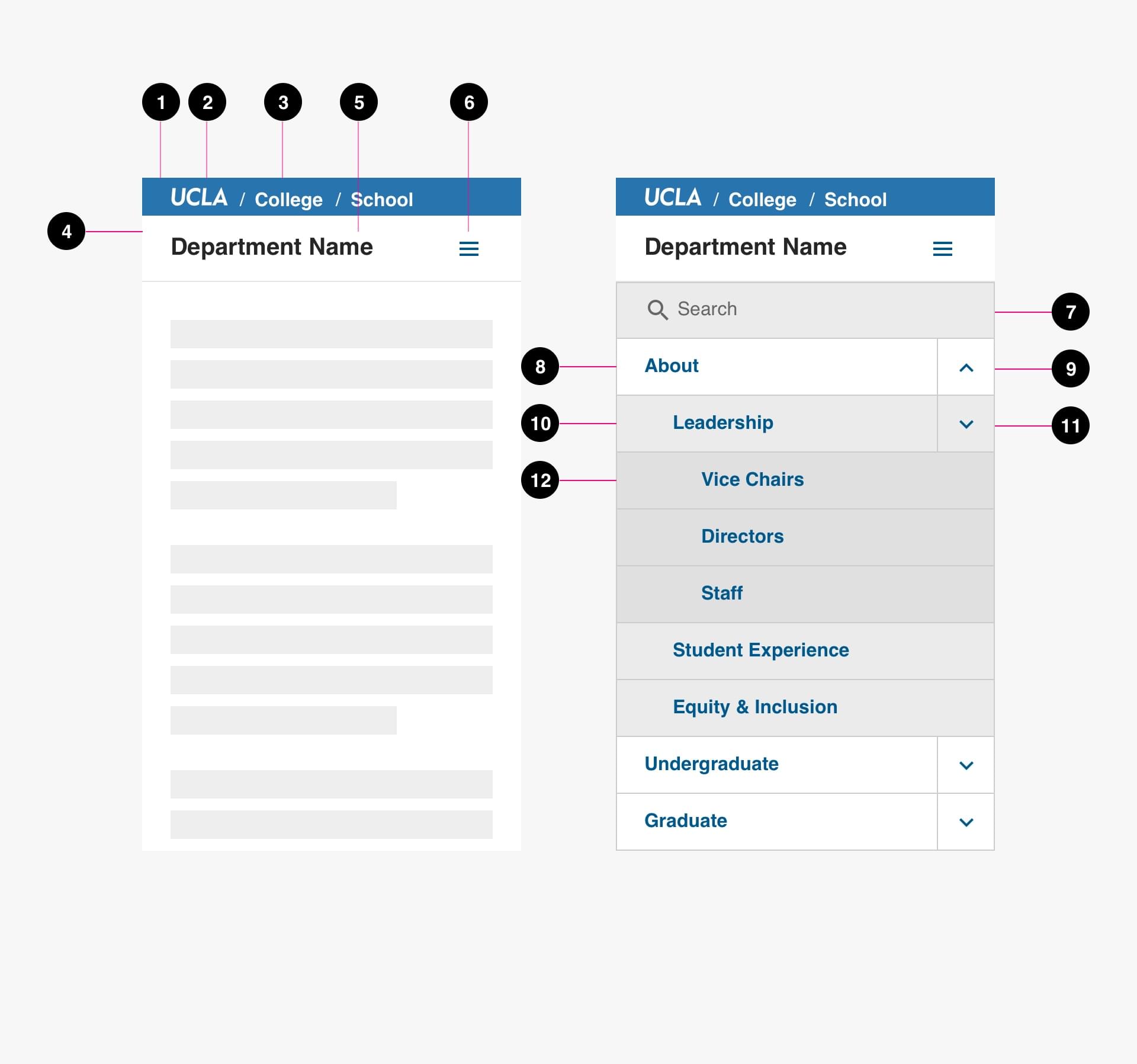Image resolution: width=1137 pixels, height=1064 pixels.
Task: Click the expand chevron on Graduate item
Action: 965,822
